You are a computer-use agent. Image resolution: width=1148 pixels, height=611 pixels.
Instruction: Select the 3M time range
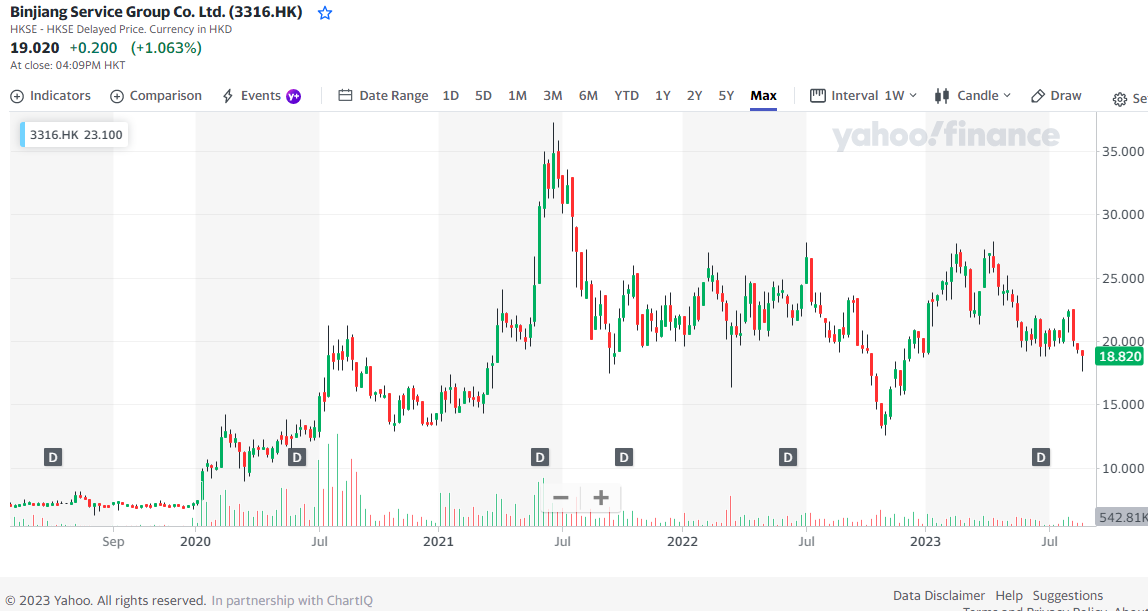click(553, 96)
